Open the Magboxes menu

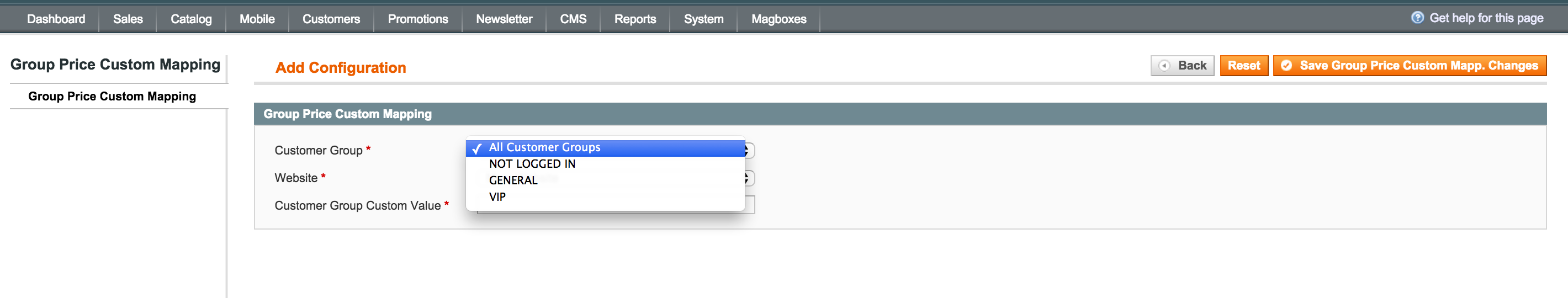click(778, 19)
